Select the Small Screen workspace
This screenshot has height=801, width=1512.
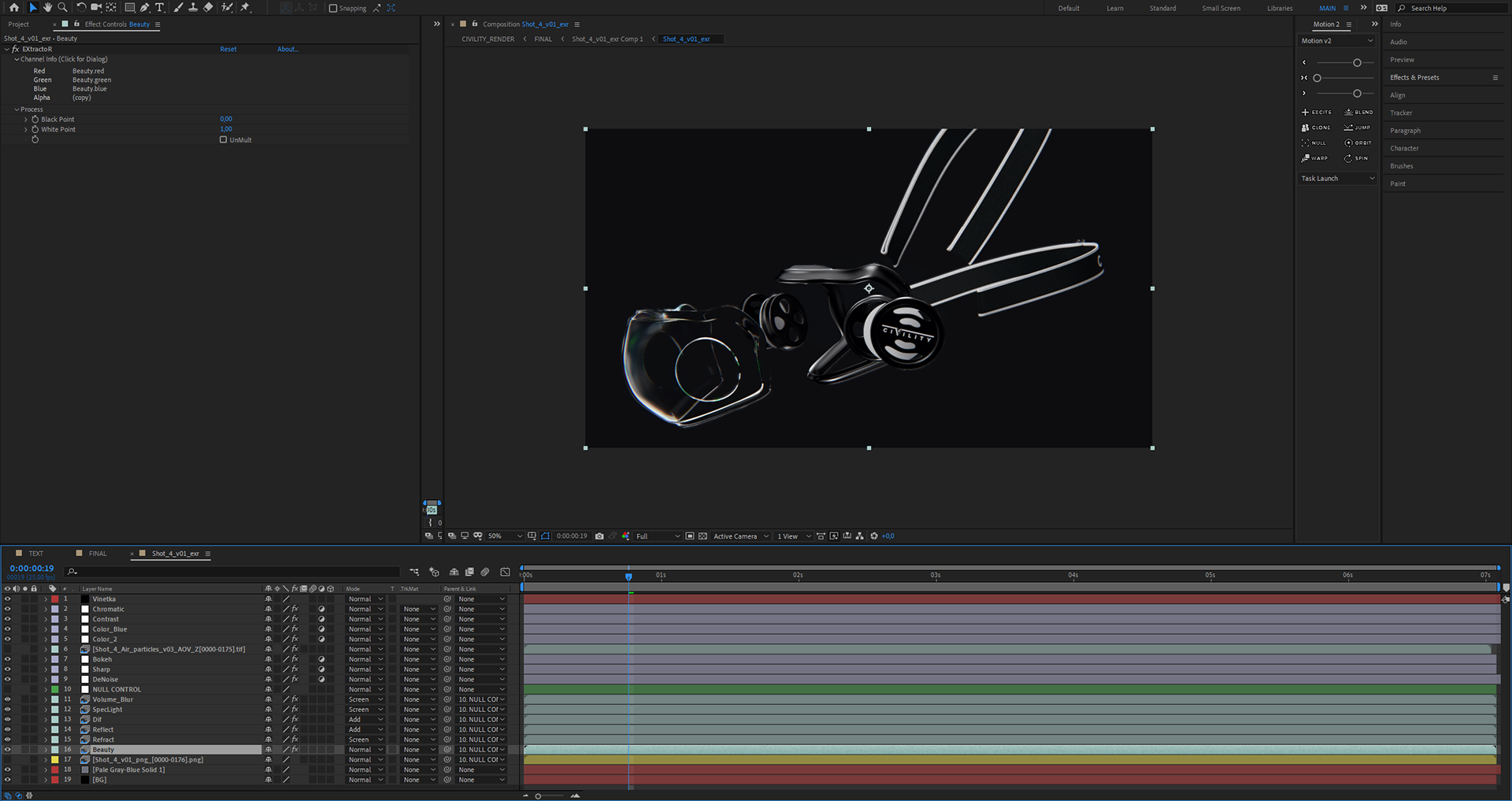click(1221, 9)
